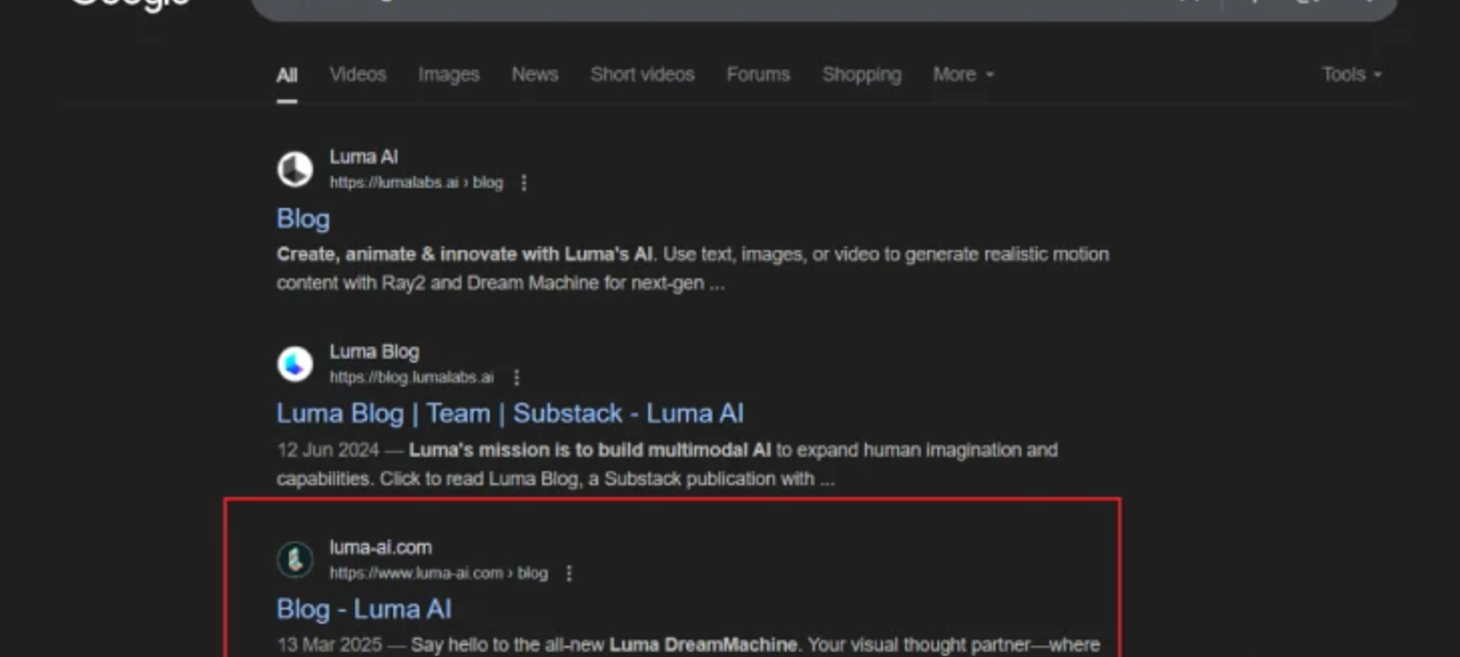
Task: Click the 13 Mar 2025 snippet text
Action: click(688, 645)
